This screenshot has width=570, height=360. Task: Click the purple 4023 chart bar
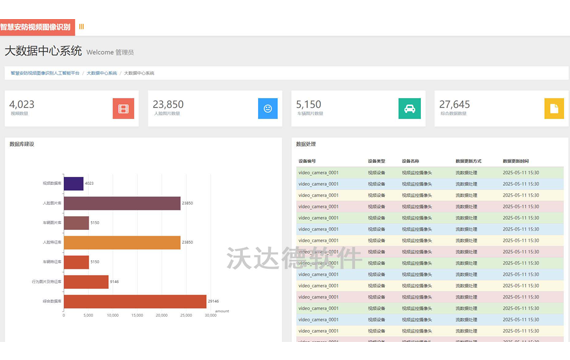74,184
